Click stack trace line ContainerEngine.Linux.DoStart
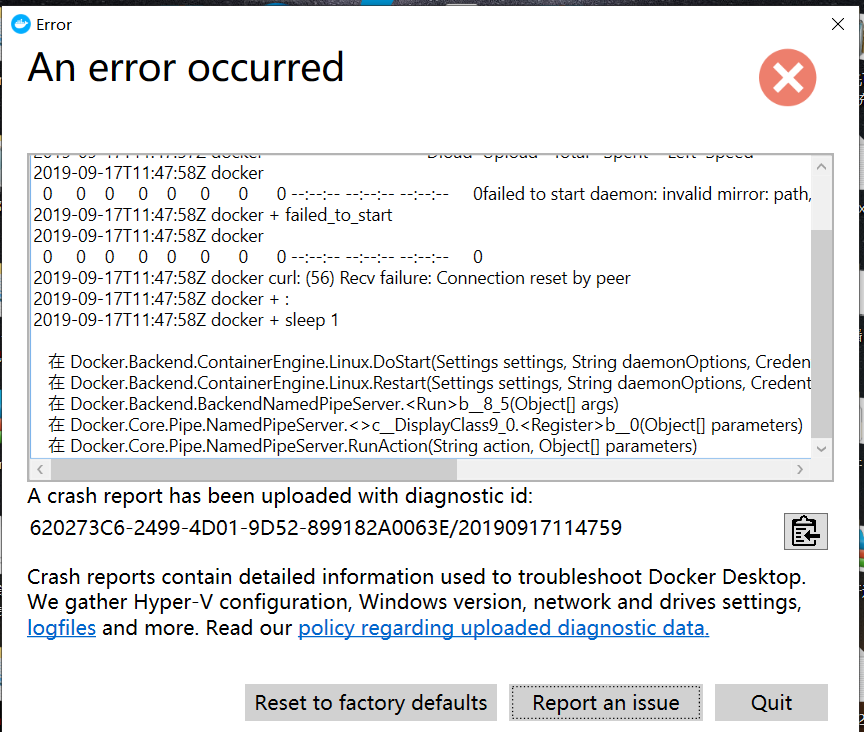The width and height of the screenshot is (864, 732). click(429, 362)
